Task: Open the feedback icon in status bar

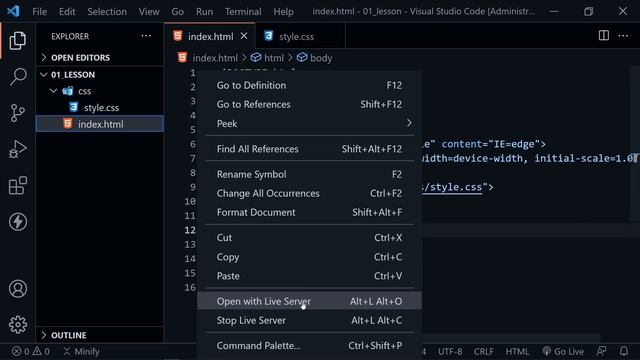Action: click(x=601, y=351)
